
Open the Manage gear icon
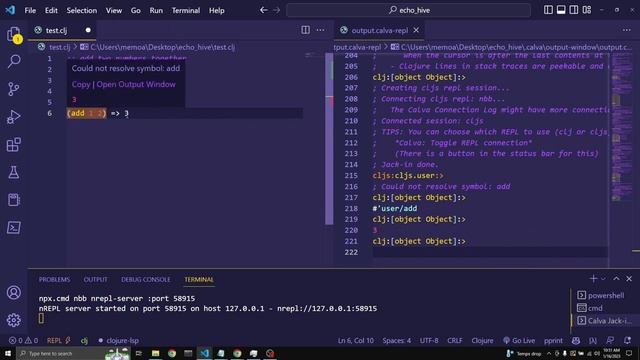pyautogui.click(x=13, y=320)
